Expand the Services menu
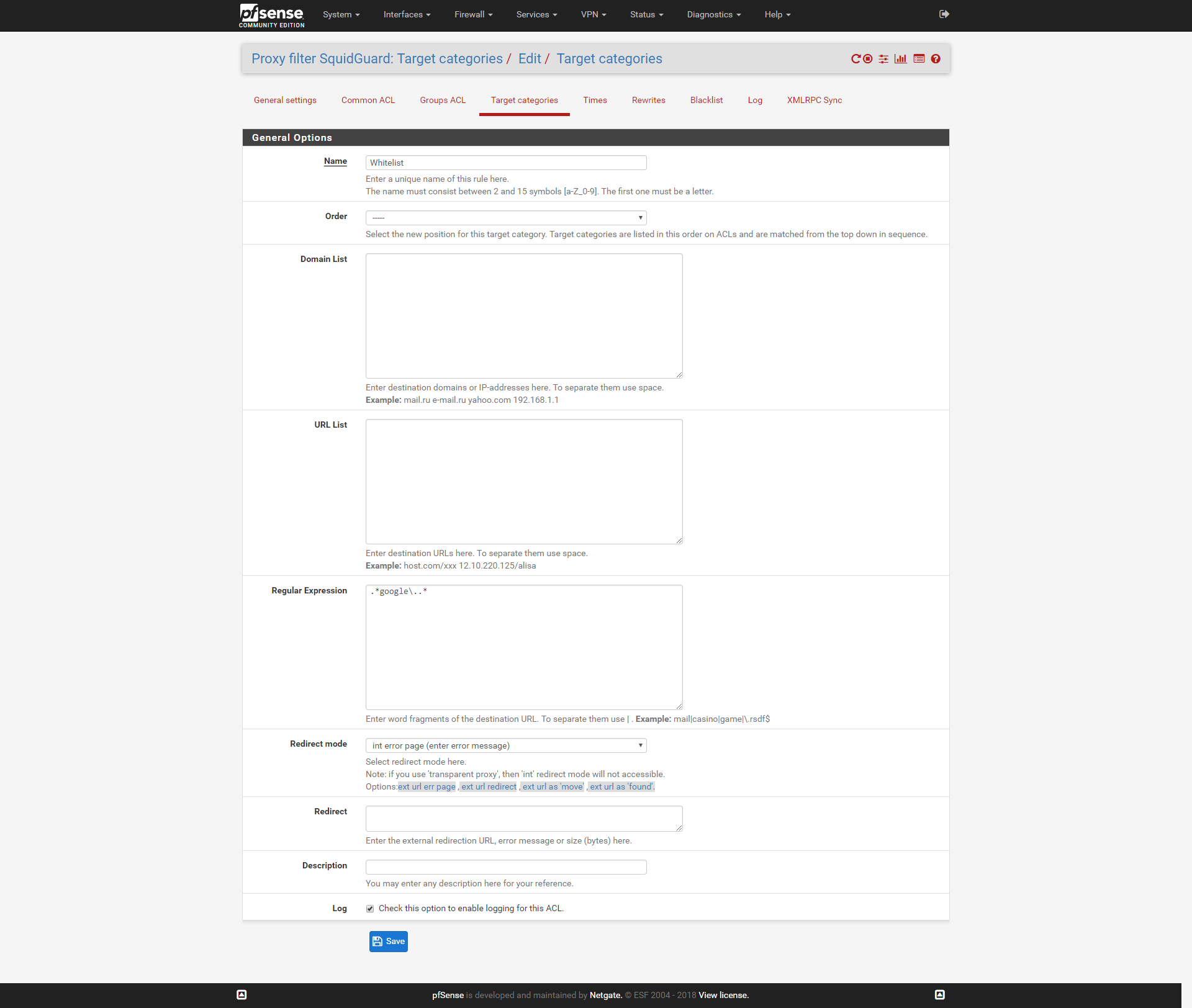The height and width of the screenshot is (1008, 1192). point(536,15)
